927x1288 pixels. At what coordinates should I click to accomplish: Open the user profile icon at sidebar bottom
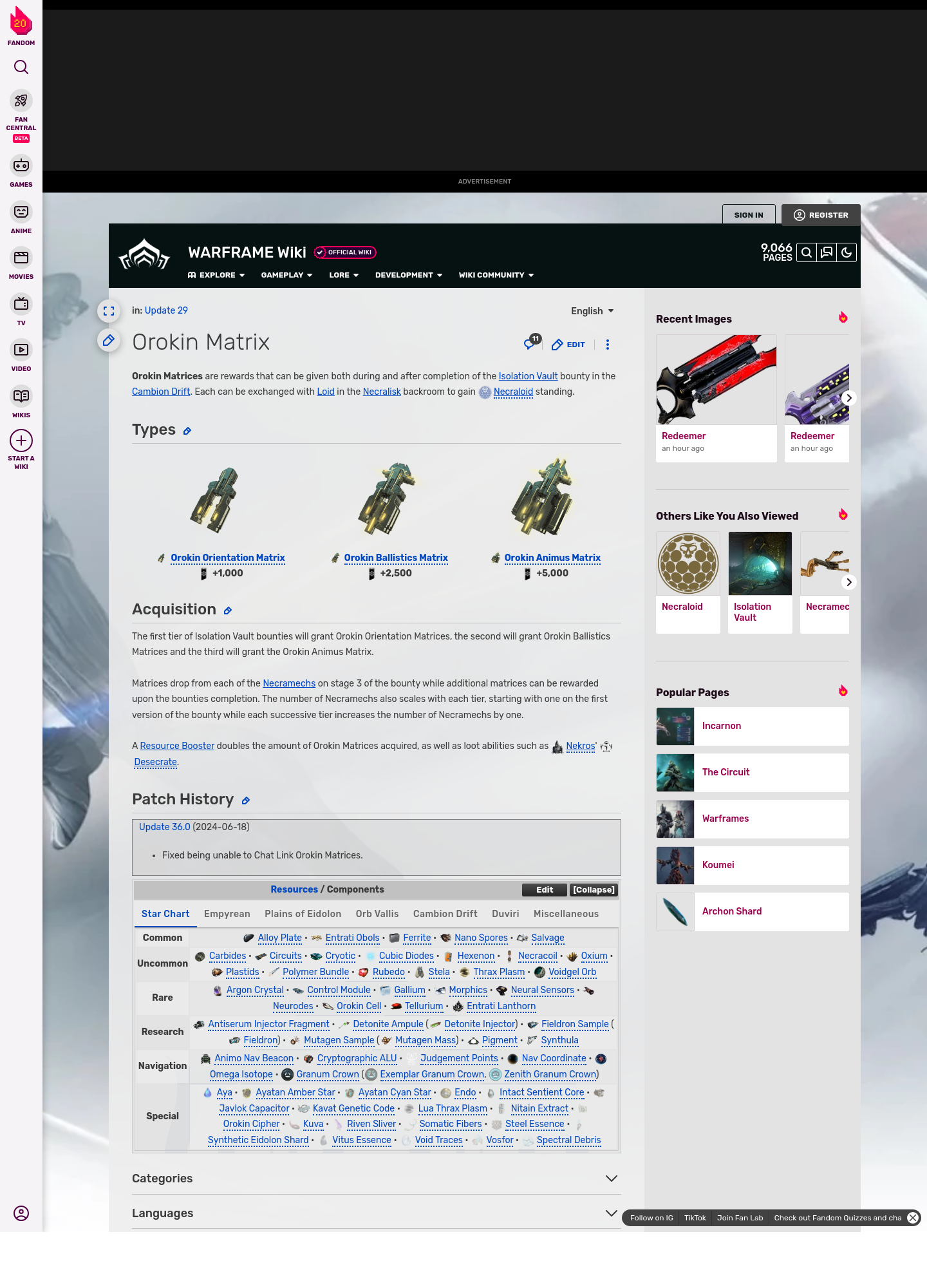tap(21, 1213)
